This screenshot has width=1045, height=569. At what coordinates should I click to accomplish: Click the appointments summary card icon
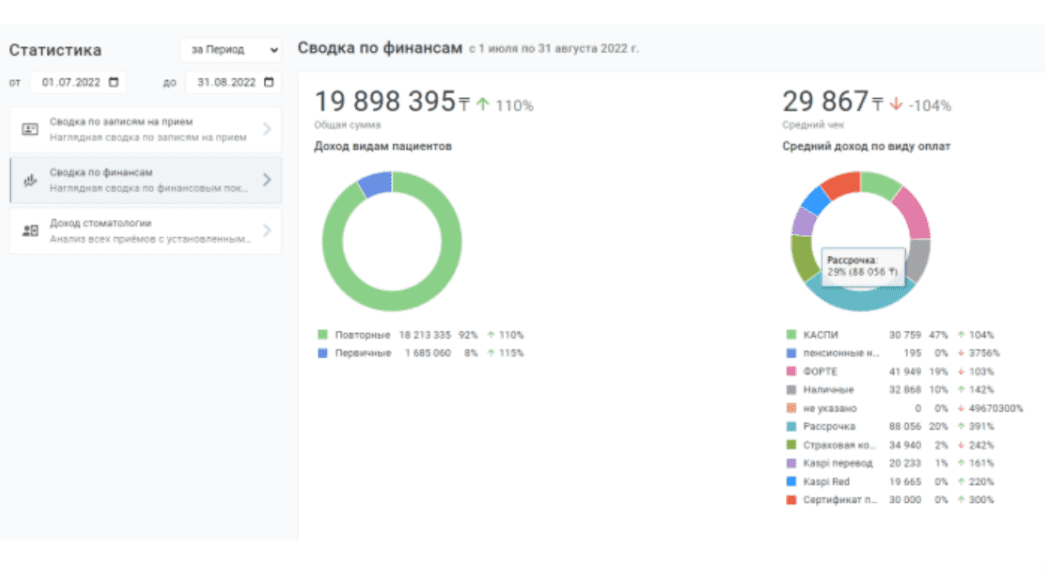[30, 129]
